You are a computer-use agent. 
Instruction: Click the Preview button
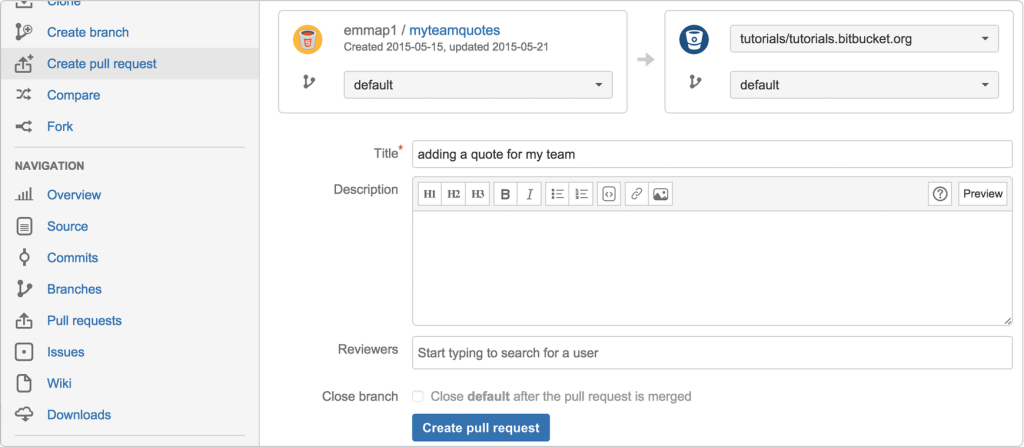coord(982,194)
